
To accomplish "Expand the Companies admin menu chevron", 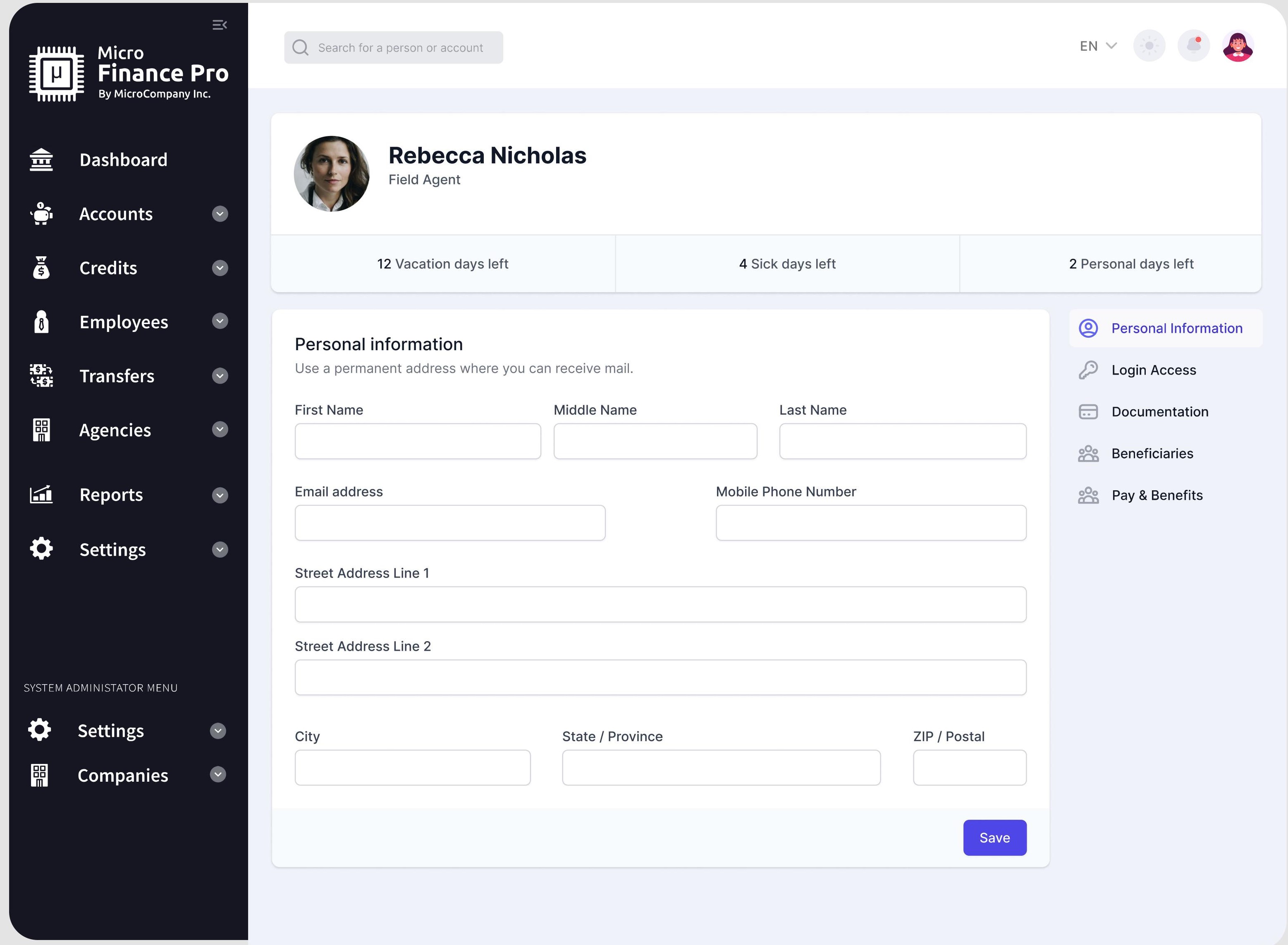I will 217,775.
